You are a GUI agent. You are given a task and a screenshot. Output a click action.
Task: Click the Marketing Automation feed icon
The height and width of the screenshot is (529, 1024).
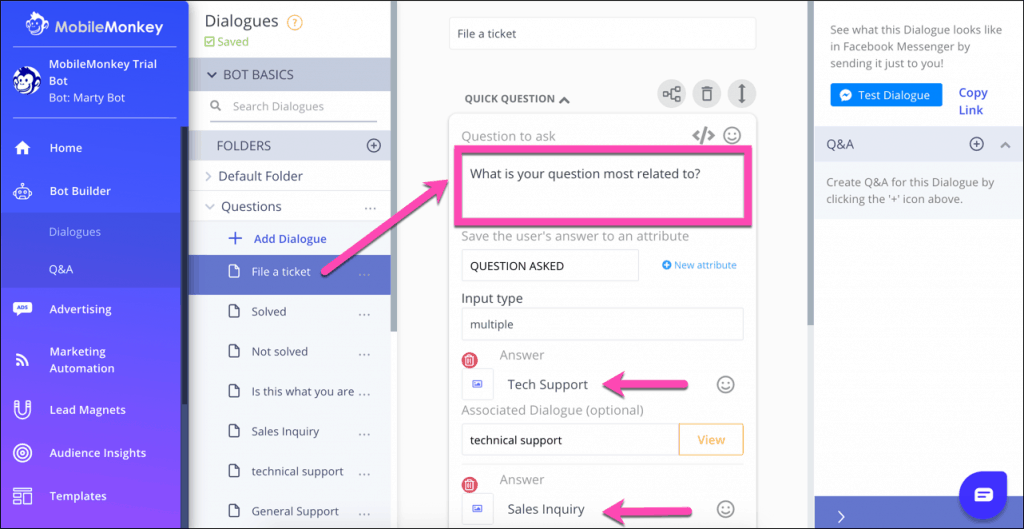[22, 360]
